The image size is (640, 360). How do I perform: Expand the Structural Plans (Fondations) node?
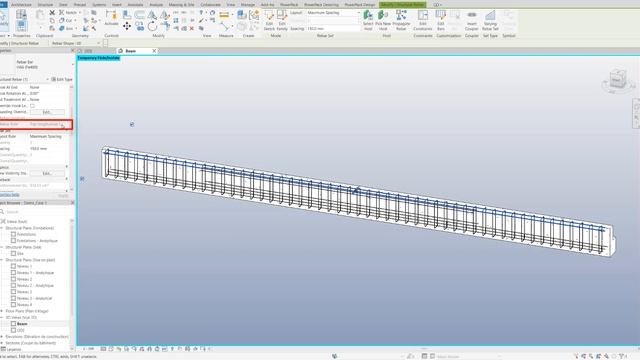click(x=2, y=228)
